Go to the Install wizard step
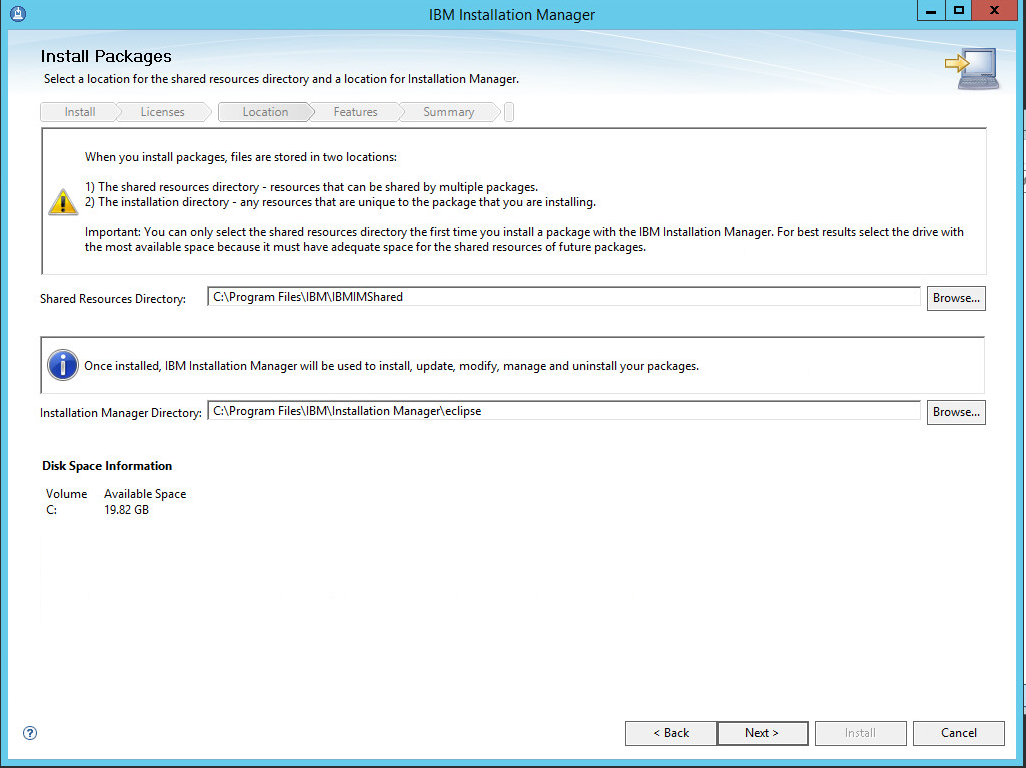The image size is (1026, 768). [80, 112]
